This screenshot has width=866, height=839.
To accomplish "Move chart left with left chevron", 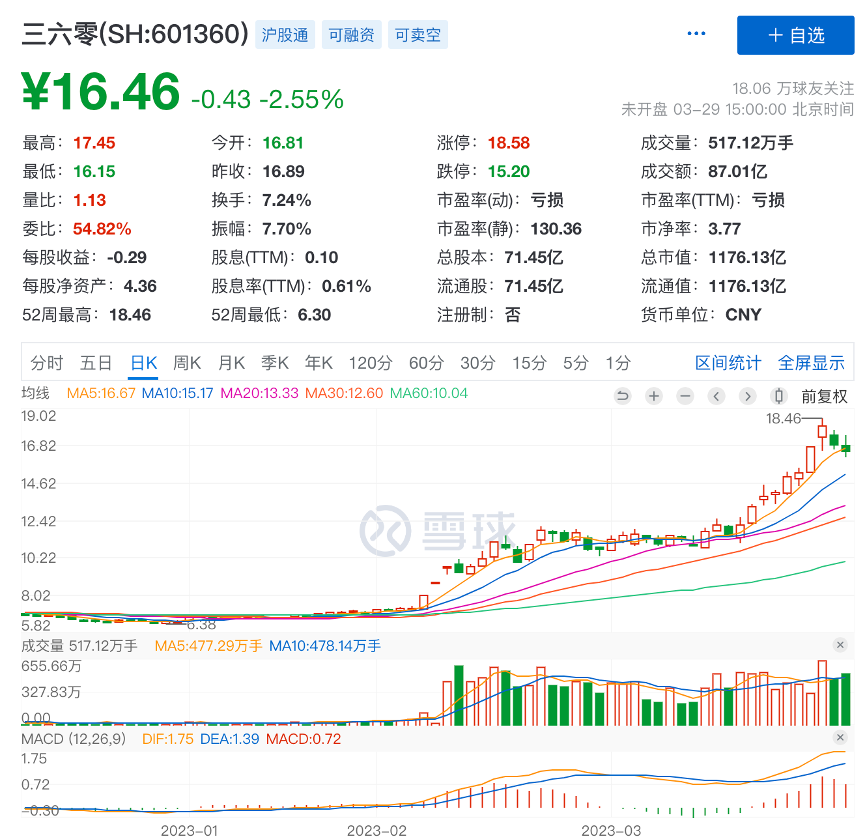I will (x=716, y=396).
